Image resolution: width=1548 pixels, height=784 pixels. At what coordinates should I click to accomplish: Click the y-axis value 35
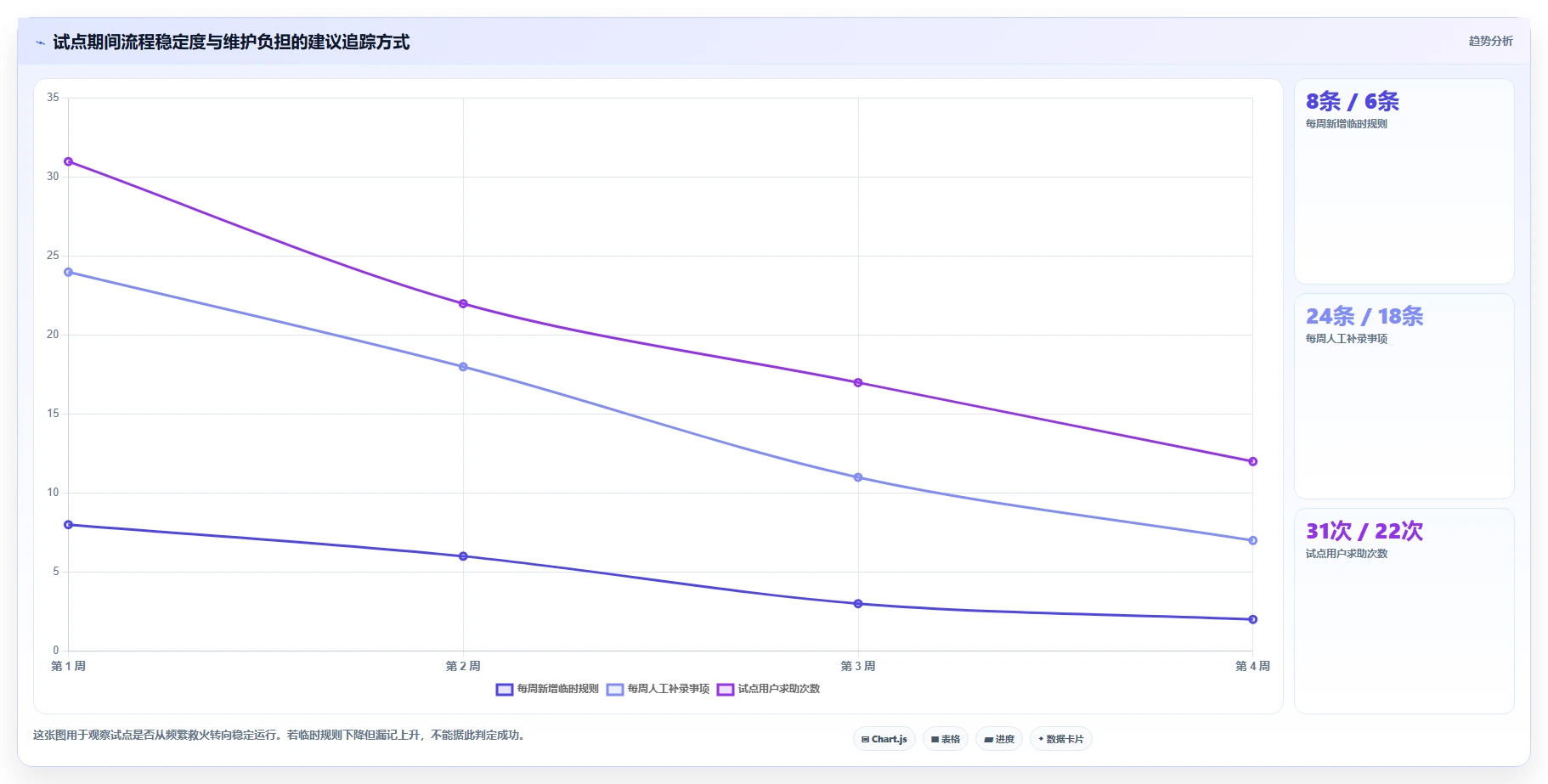tap(53, 98)
